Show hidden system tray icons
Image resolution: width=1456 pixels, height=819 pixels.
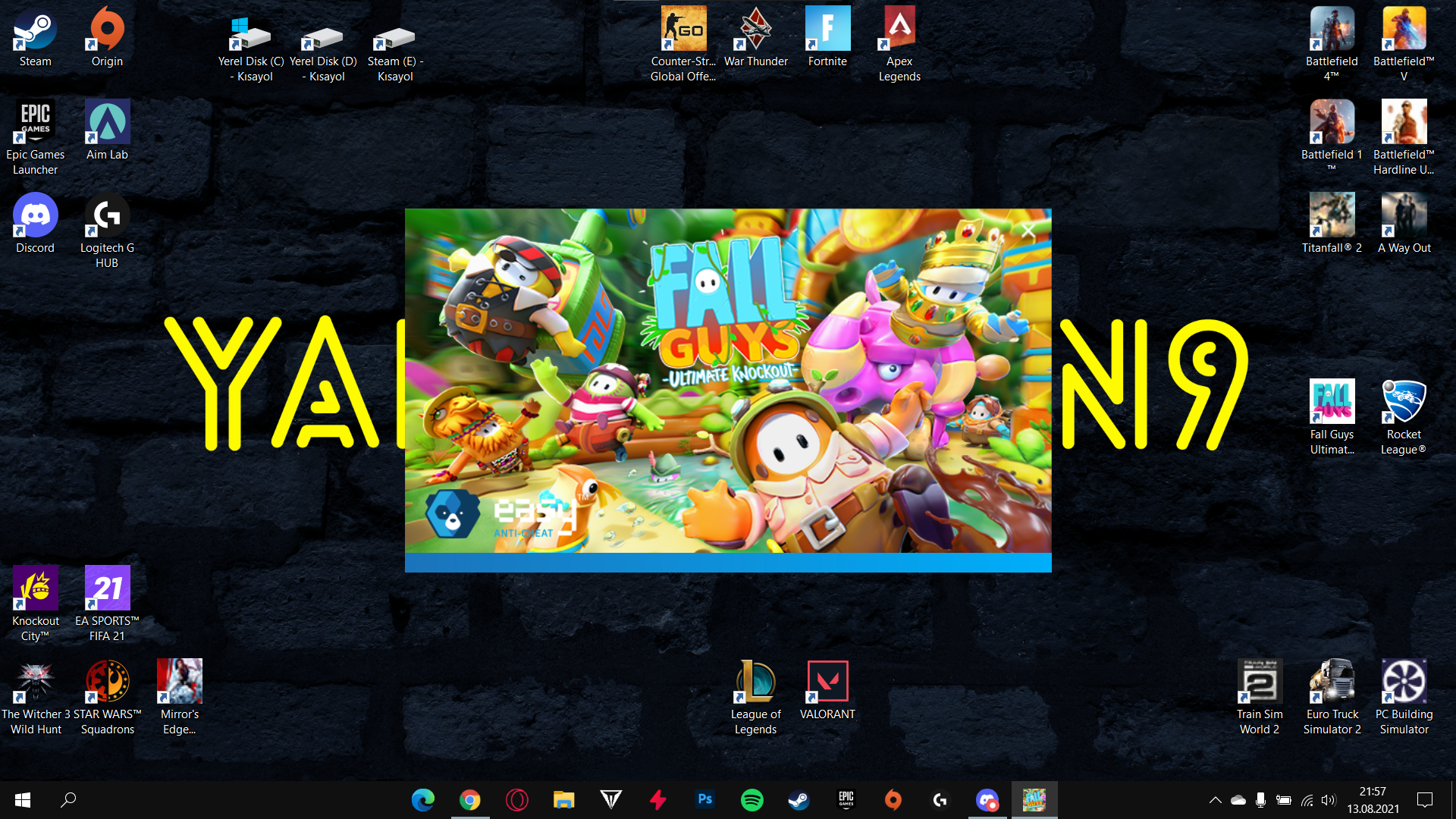[x=1215, y=800]
